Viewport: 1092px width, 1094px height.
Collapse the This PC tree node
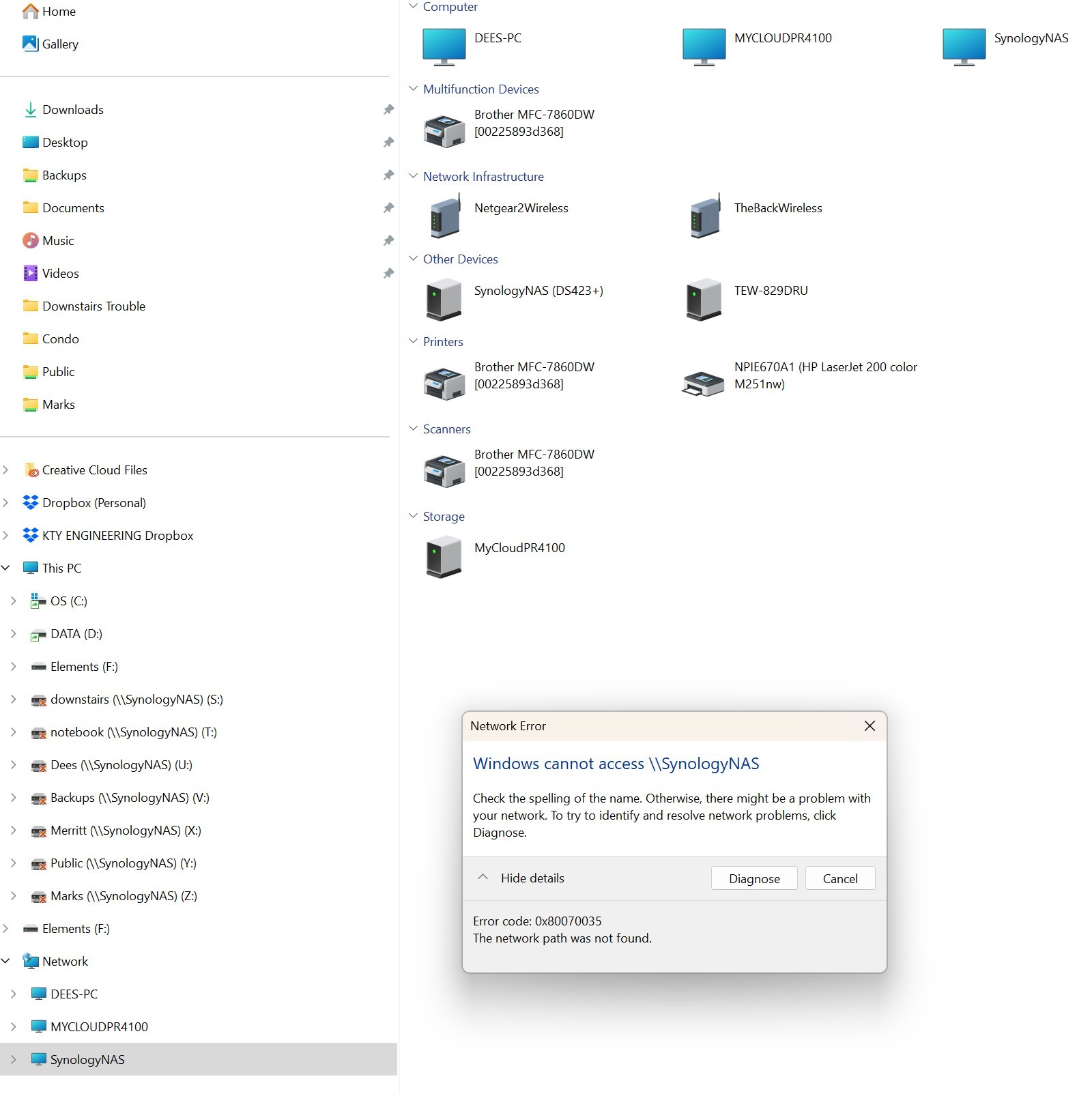pos(5,568)
